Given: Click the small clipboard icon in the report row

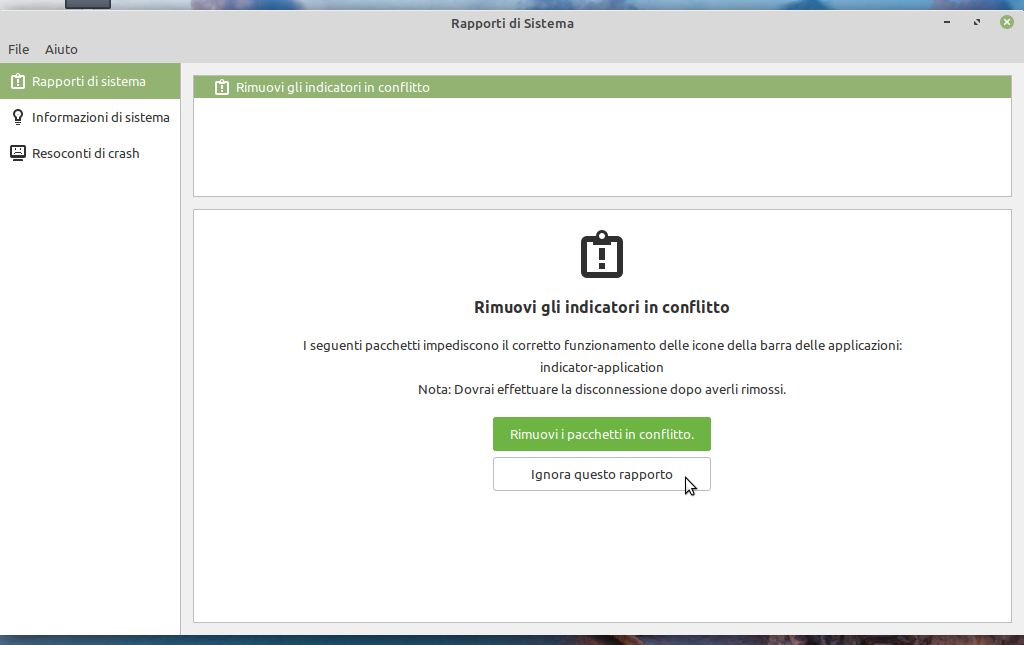Looking at the screenshot, I should click(222, 87).
